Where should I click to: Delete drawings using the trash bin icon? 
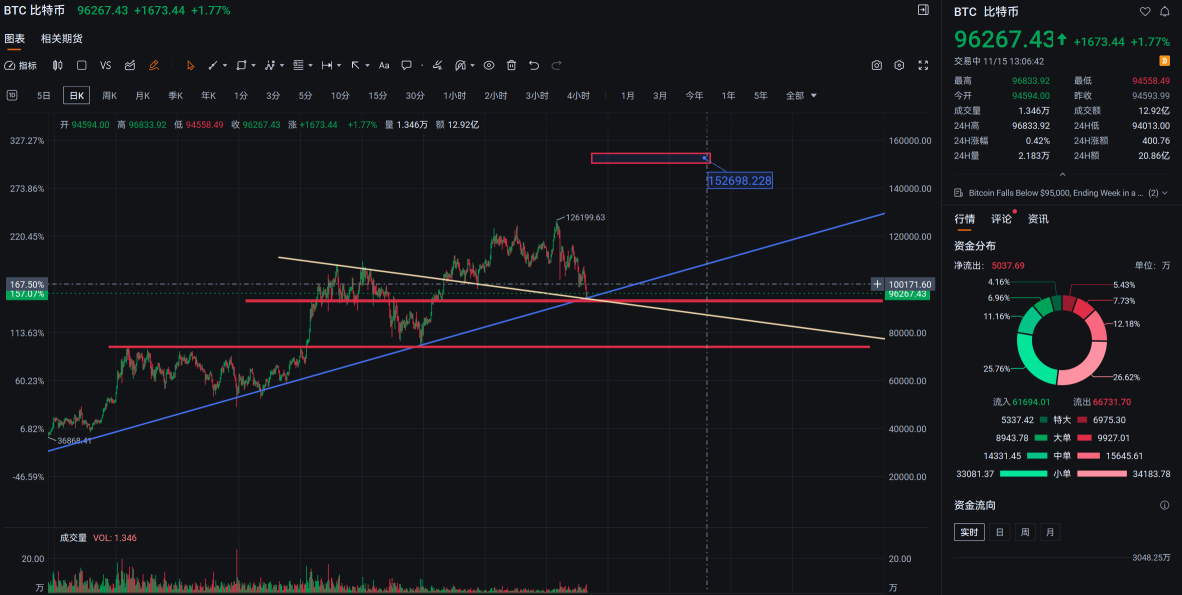click(x=511, y=65)
